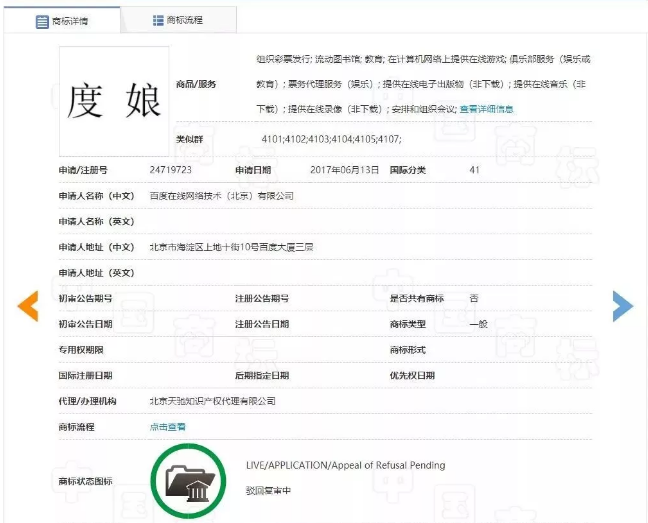Click the similar group codes 4101;4102 text
Viewport: 648px width, 523px height.
[331, 138]
